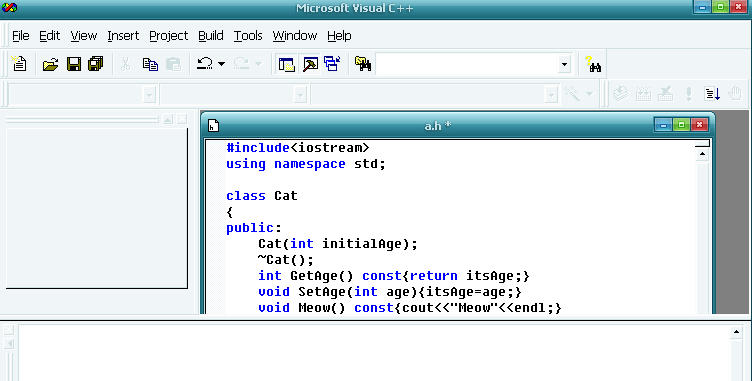Screen dimensions: 752x381
Task: Click the Find in Files binoculars icon
Action: (x=363, y=64)
